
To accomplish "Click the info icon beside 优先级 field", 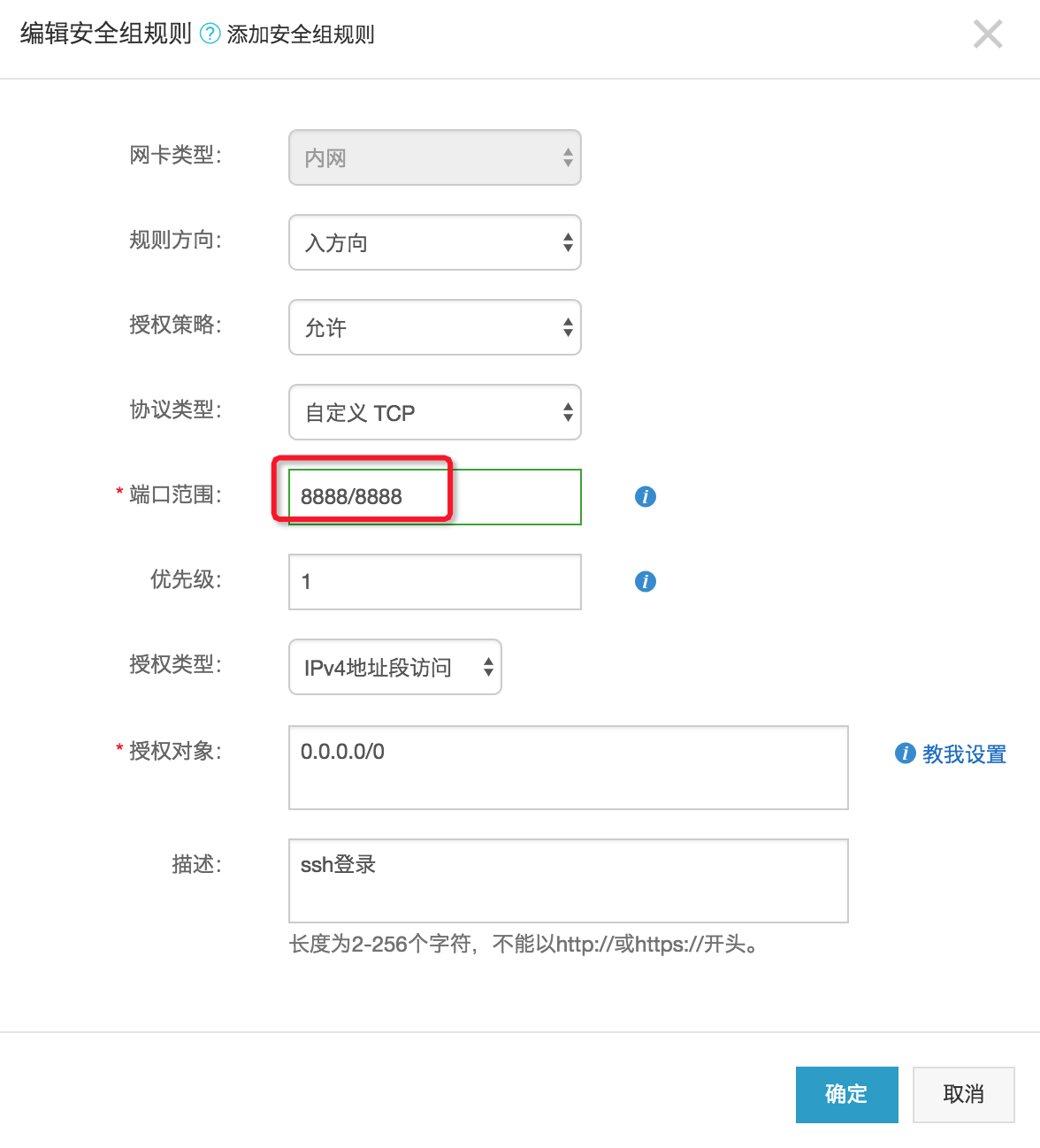I will (x=646, y=582).
